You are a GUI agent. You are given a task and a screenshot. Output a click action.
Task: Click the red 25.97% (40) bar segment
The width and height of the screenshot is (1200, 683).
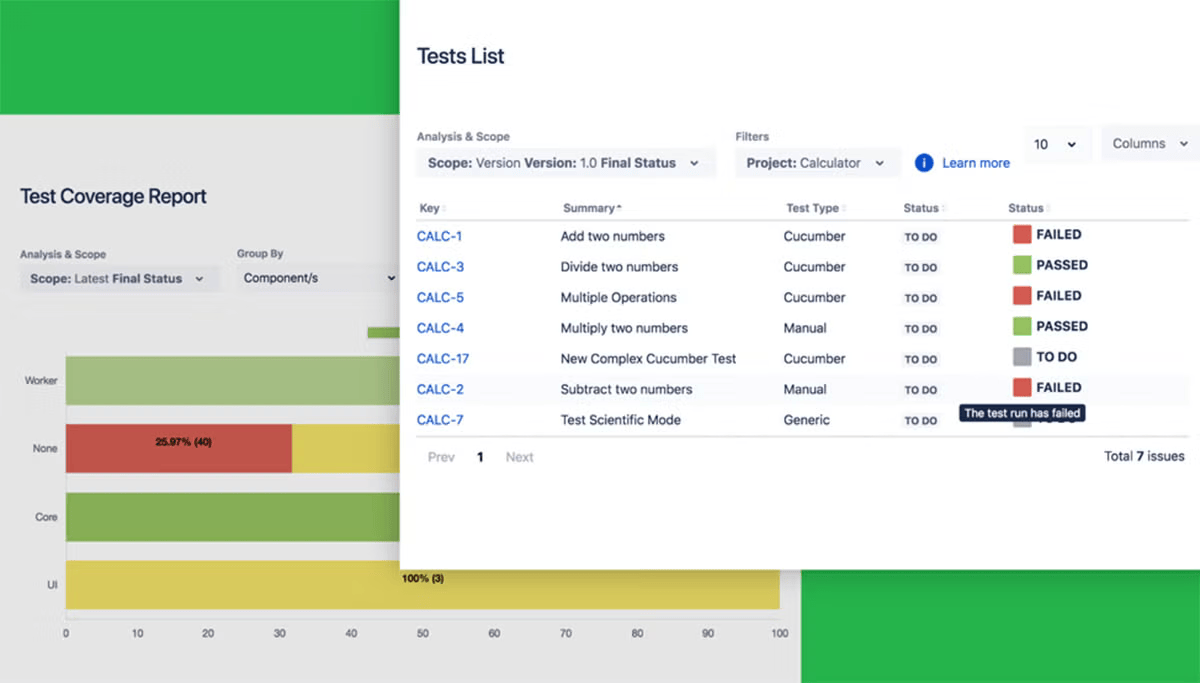pyautogui.click(x=179, y=448)
